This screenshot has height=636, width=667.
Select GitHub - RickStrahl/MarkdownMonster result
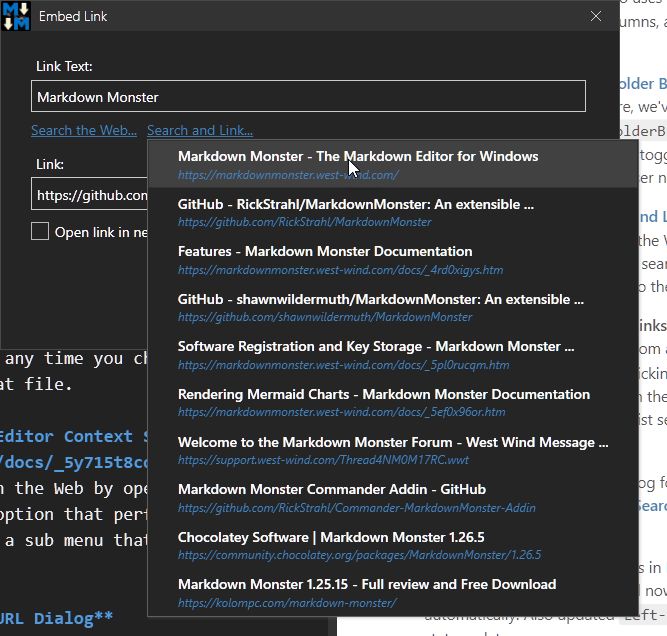tap(393, 212)
